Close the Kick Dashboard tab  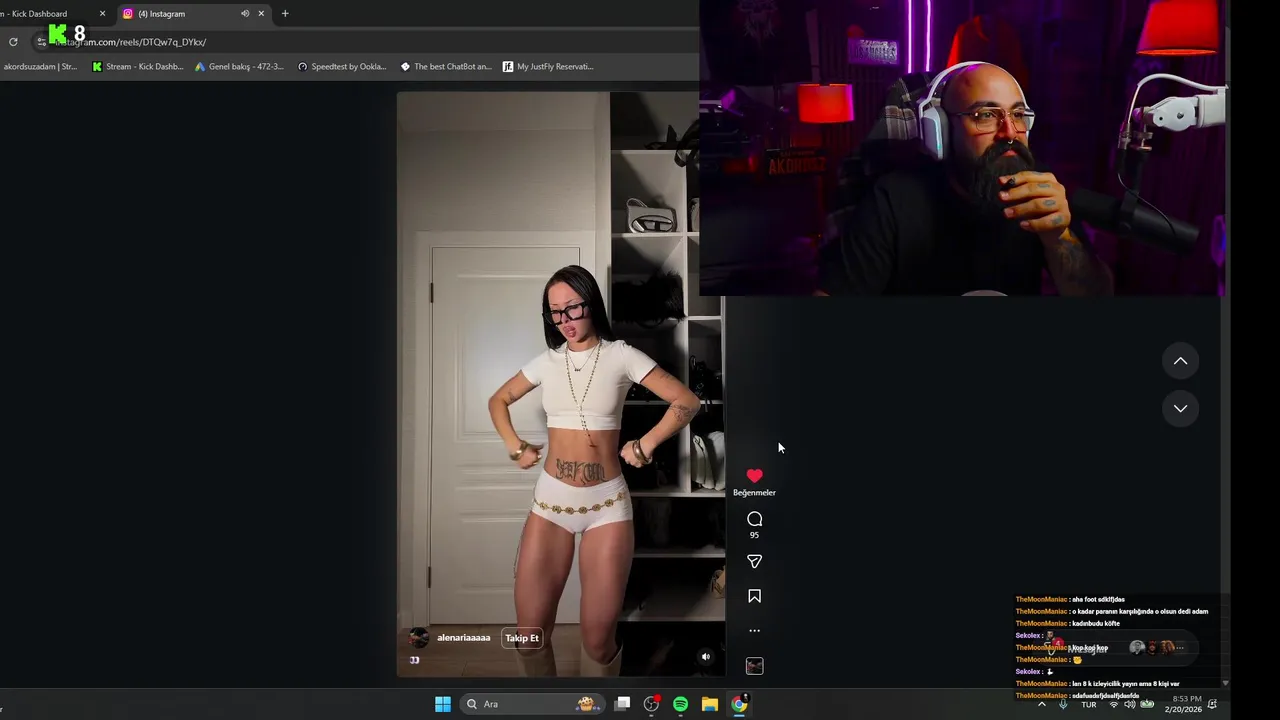102,14
